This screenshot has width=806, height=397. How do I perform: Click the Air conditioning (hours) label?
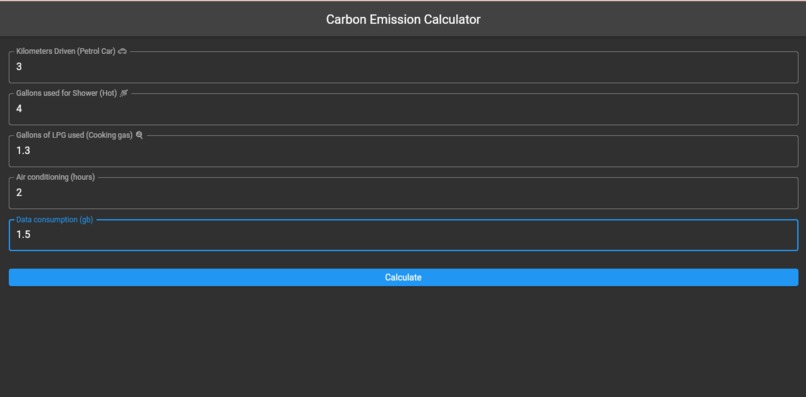coord(56,177)
